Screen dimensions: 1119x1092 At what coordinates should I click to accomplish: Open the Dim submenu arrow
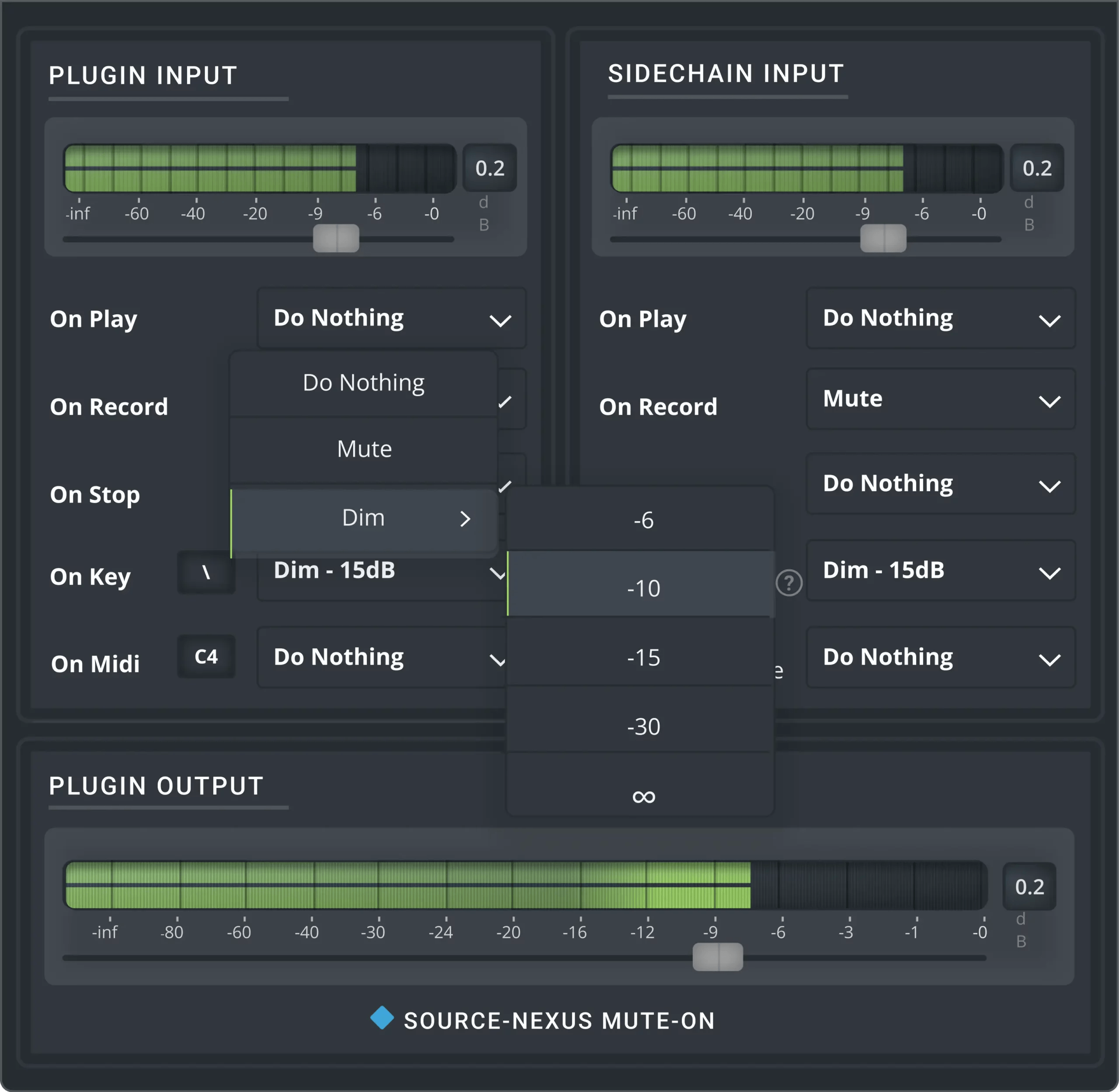point(466,519)
